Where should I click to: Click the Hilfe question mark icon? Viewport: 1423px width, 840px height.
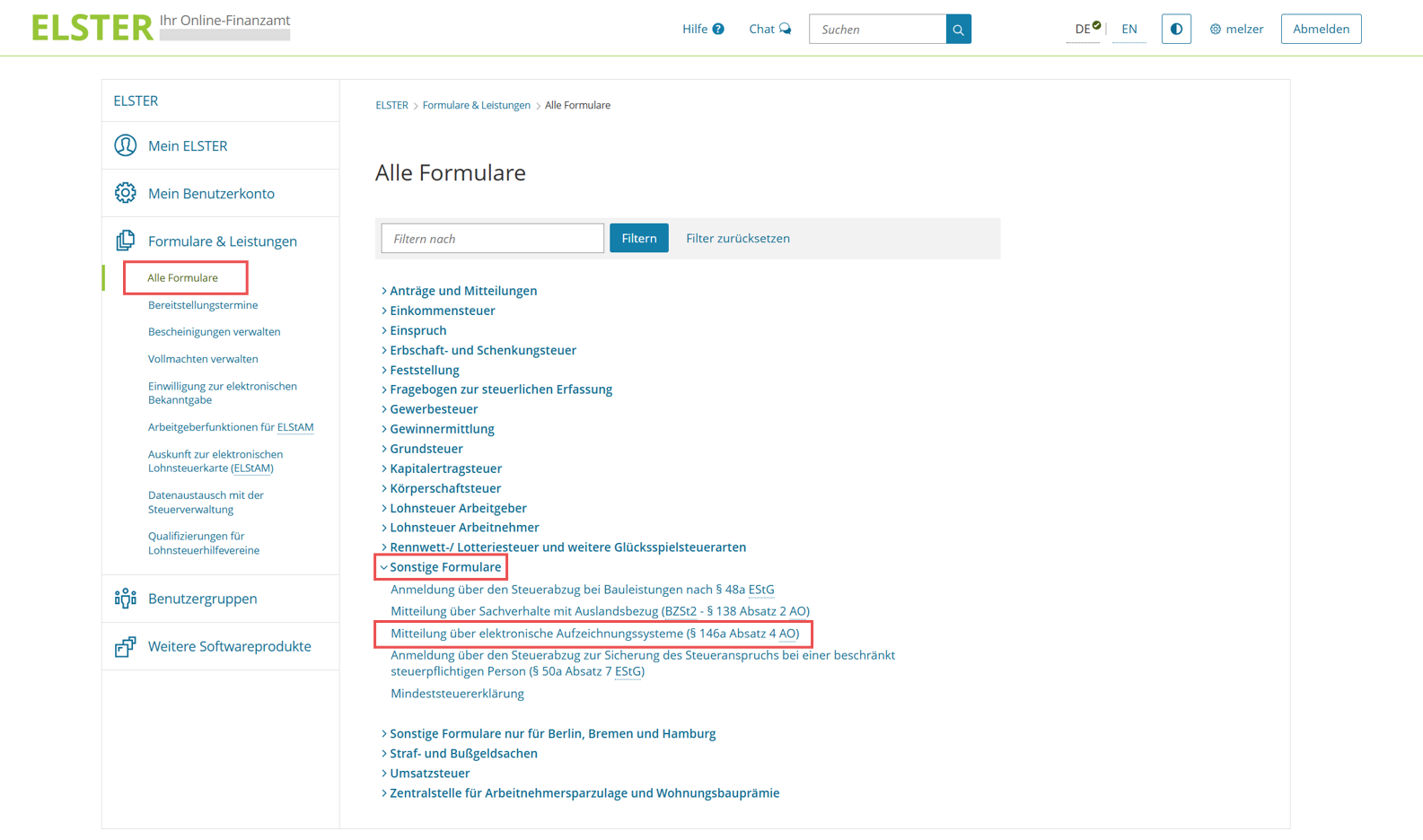[718, 30]
